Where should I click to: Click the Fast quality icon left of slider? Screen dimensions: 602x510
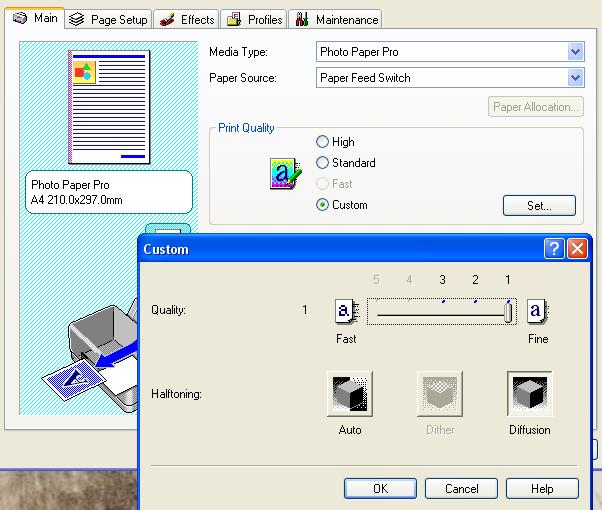[x=345, y=311]
